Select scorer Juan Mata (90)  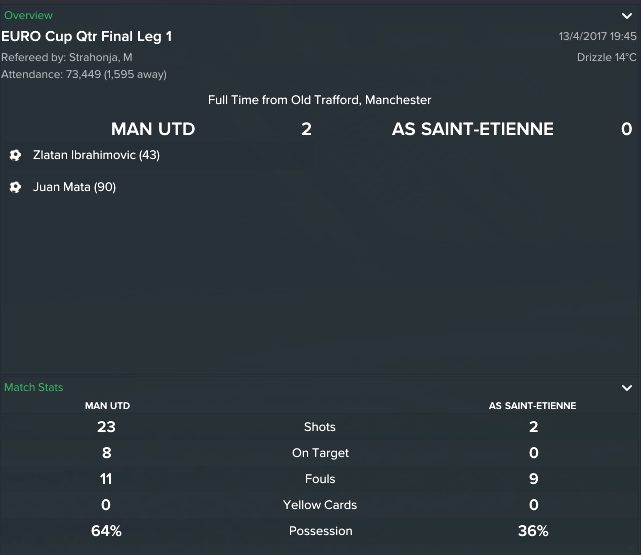pos(74,187)
